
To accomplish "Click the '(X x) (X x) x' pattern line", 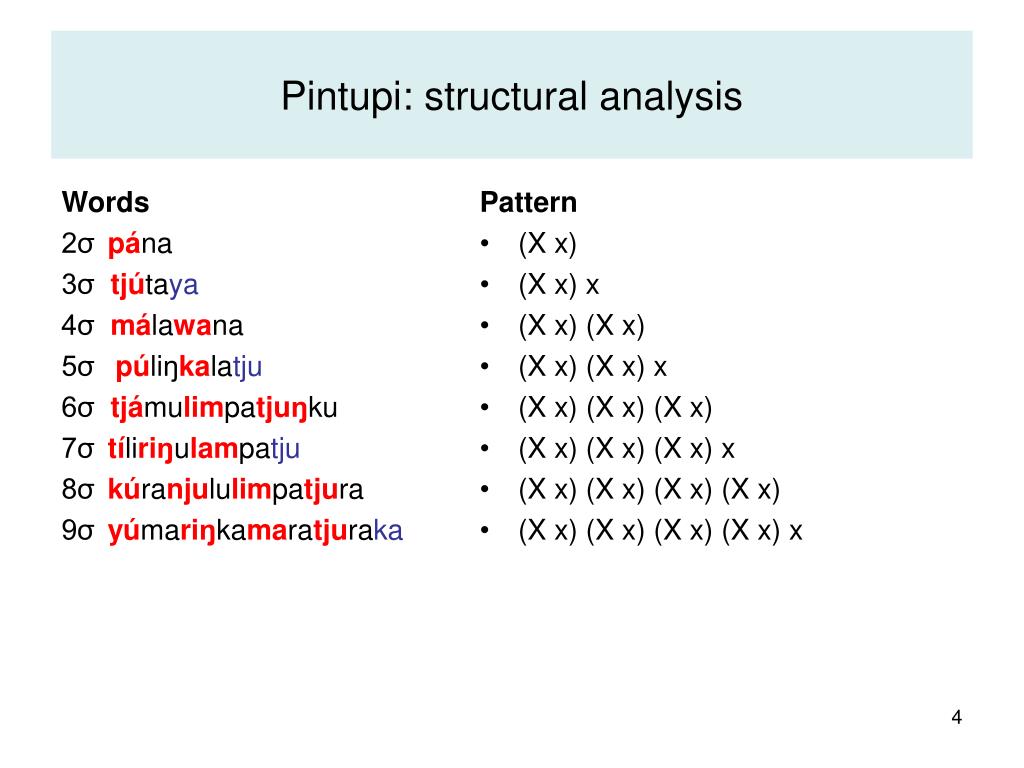I will (593, 367).
